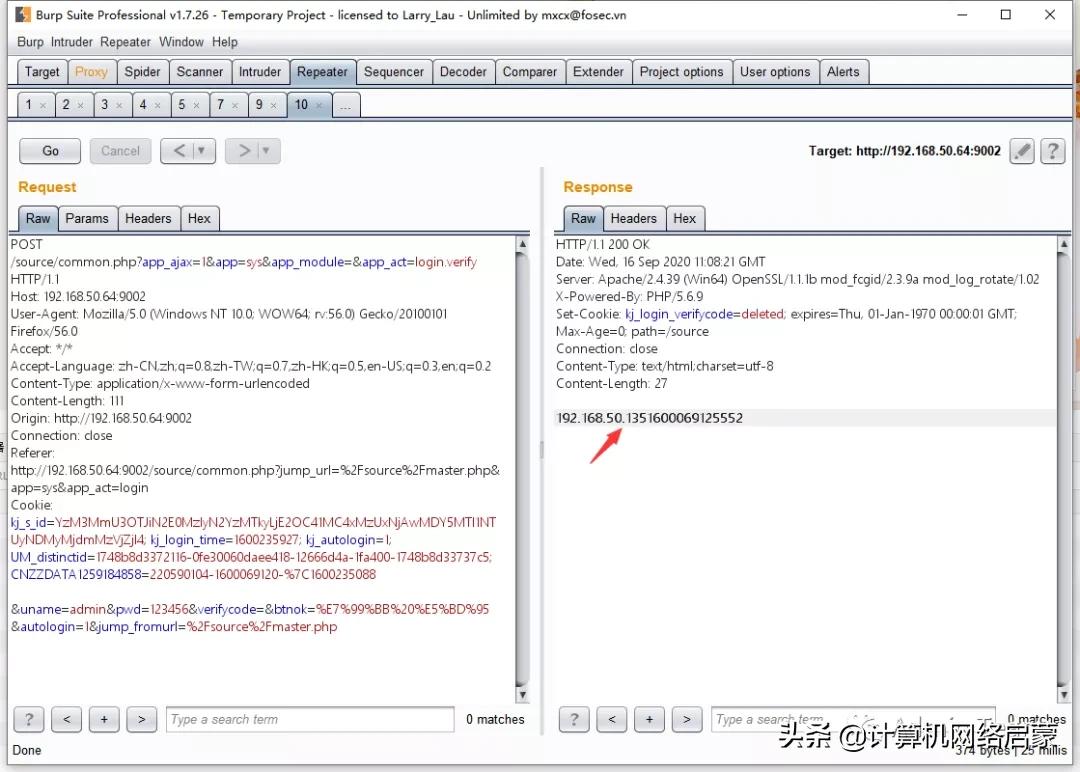Image resolution: width=1080 pixels, height=772 pixels.
Task: Open the Project options tab
Action: 682,72
